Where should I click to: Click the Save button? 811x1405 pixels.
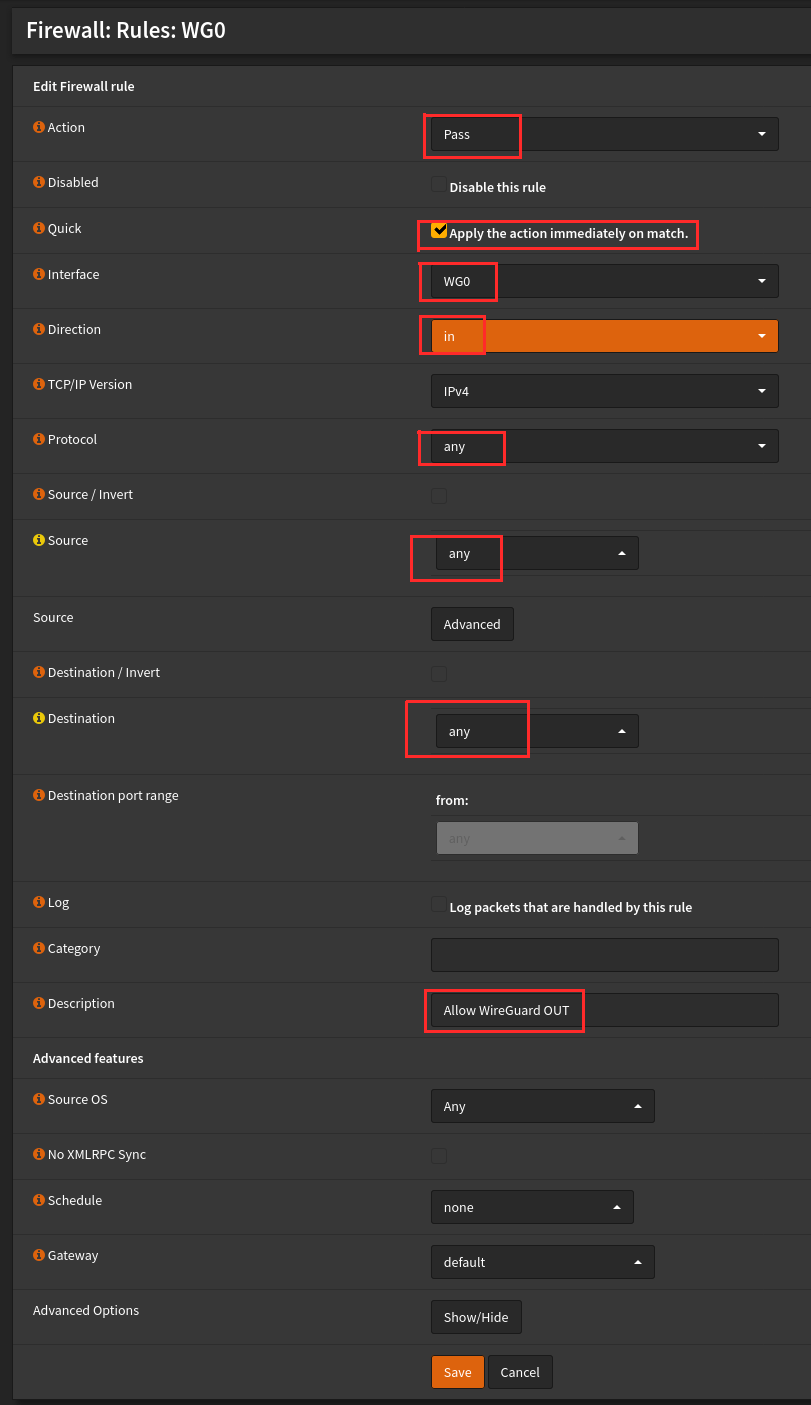coord(457,1372)
